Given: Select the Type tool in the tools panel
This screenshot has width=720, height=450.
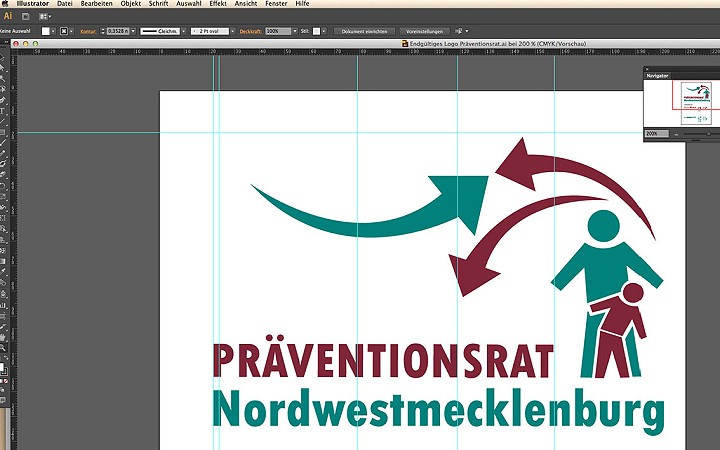Looking at the screenshot, I should (x=2, y=111).
